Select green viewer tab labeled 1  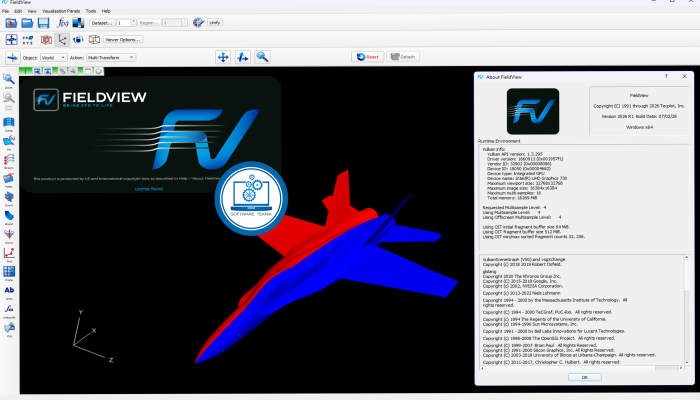tap(25, 71)
